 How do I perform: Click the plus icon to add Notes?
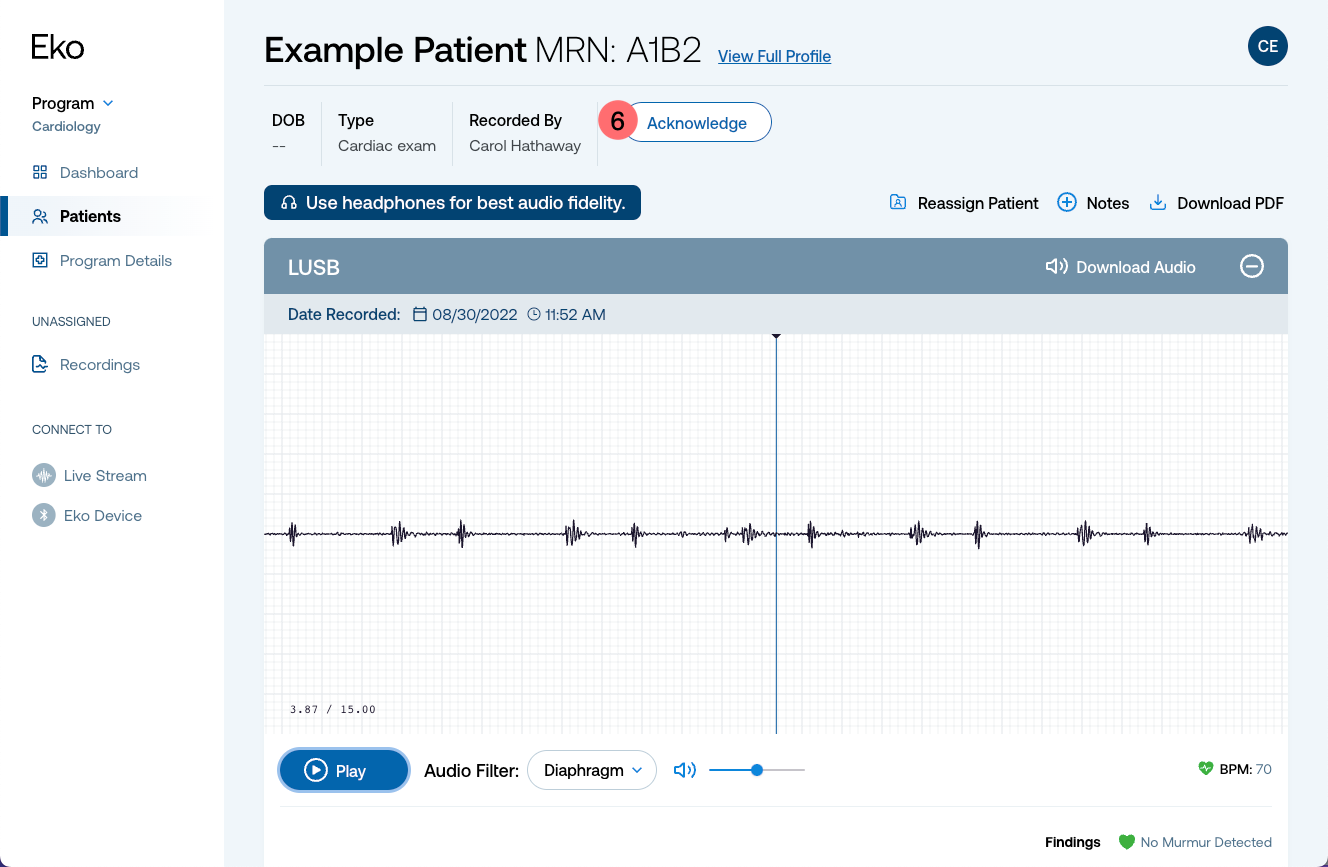[1067, 203]
